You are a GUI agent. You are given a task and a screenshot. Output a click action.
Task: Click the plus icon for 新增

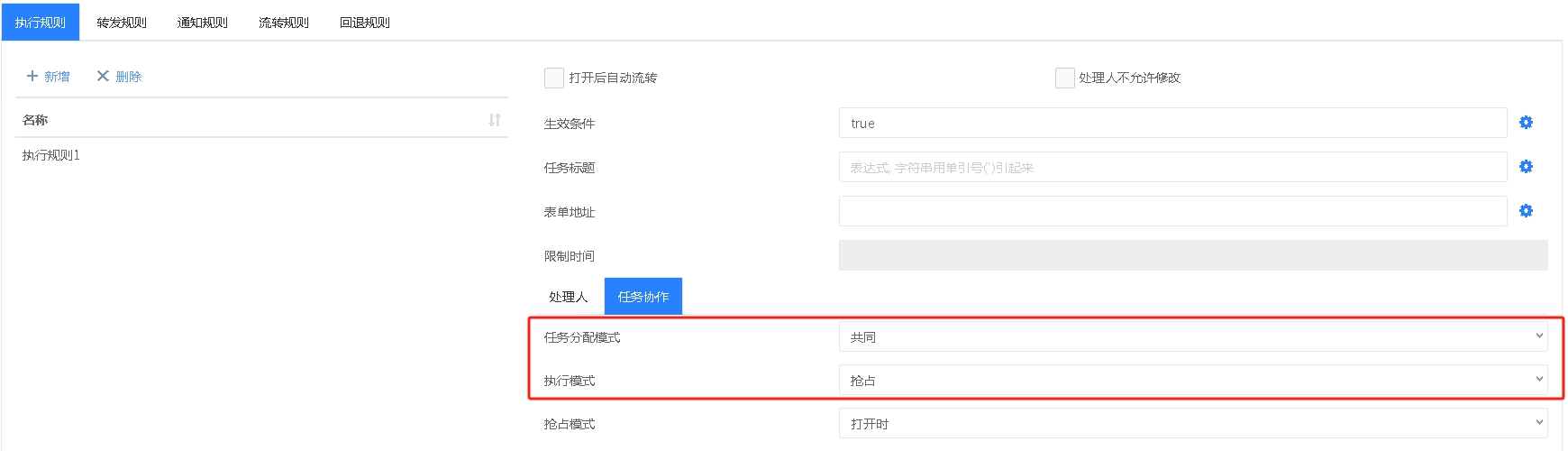point(32,77)
